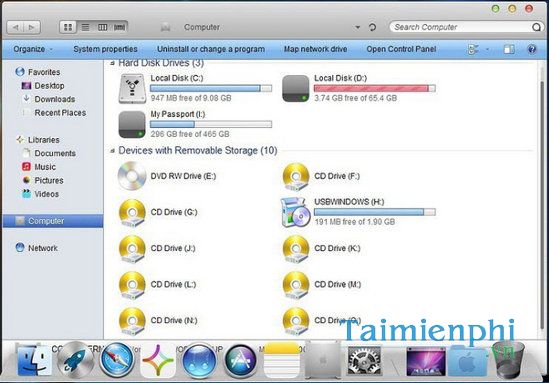Open the view options dropdown arrow
Screen dimensions: 549x383
coord(487,50)
